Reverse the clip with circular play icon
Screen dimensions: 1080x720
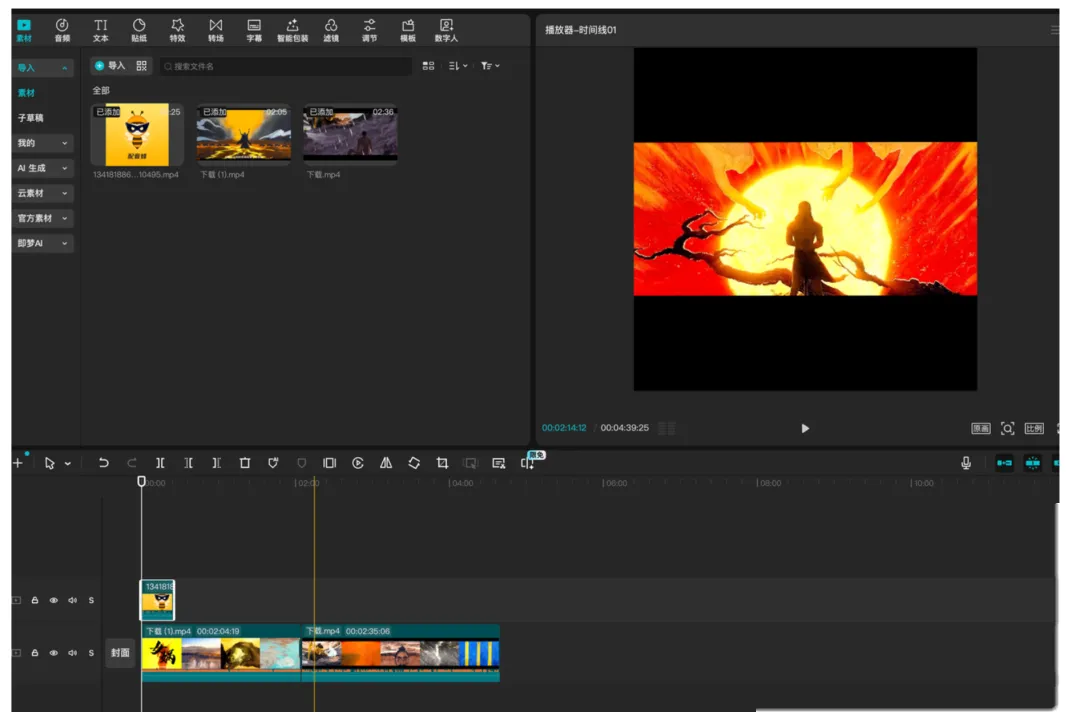click(x=357, y=463)
